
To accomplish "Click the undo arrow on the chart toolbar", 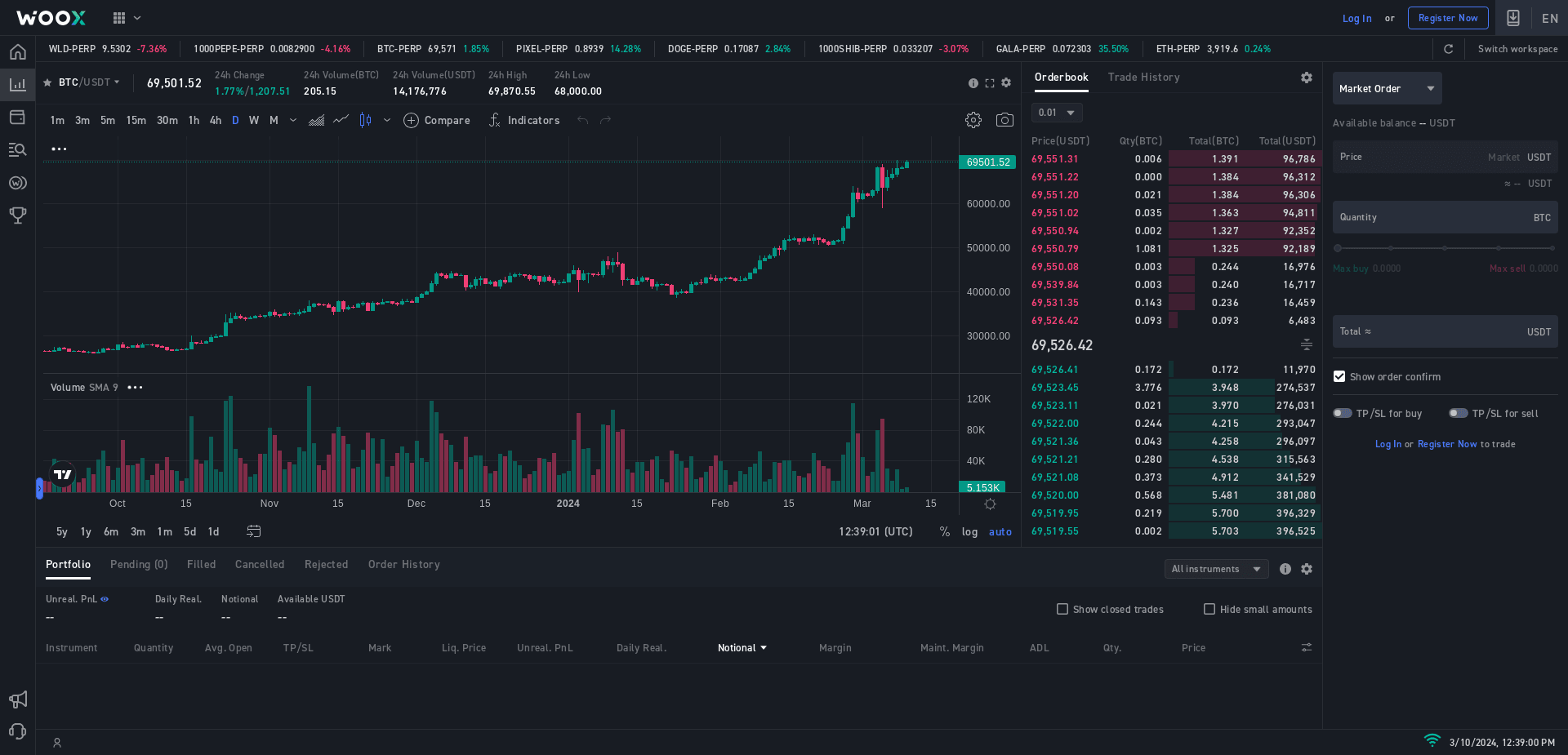I will (x=582, y=120).
